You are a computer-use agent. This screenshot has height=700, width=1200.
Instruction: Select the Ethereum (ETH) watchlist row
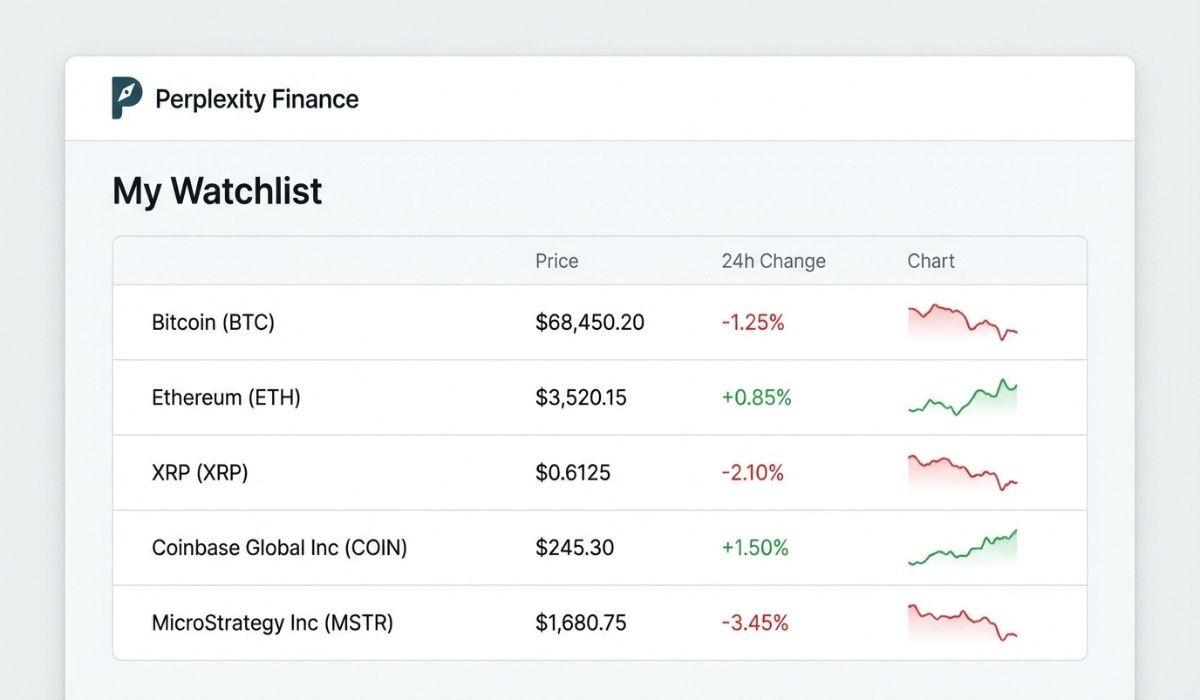pos(225,397)
